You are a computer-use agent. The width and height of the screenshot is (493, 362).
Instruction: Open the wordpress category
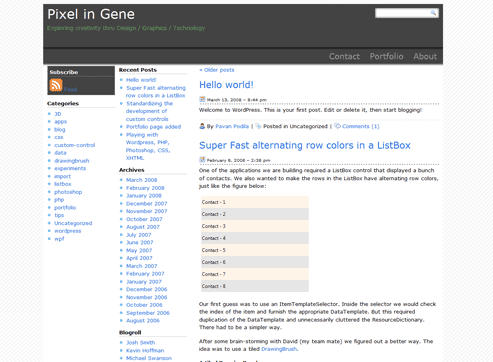(x=68, y=231)
